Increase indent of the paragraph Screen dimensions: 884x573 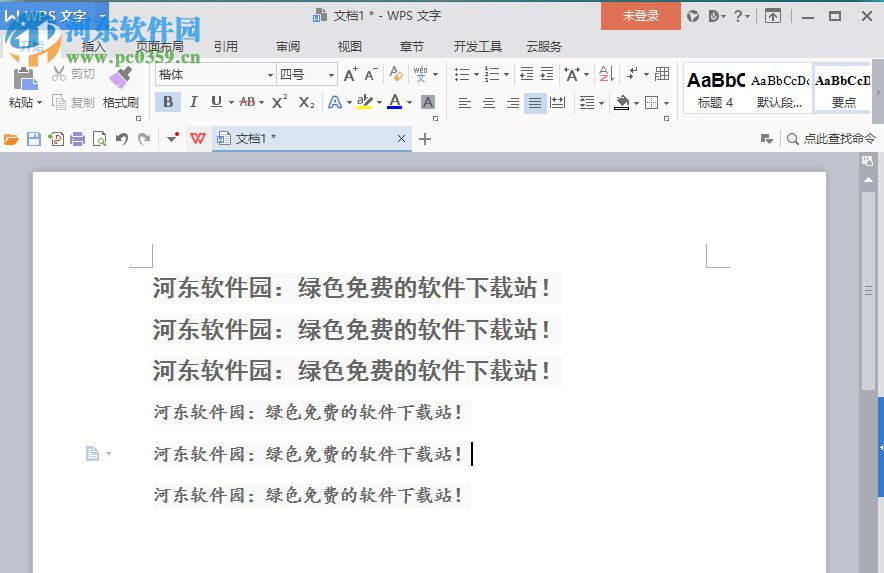[x=547, y=74]
